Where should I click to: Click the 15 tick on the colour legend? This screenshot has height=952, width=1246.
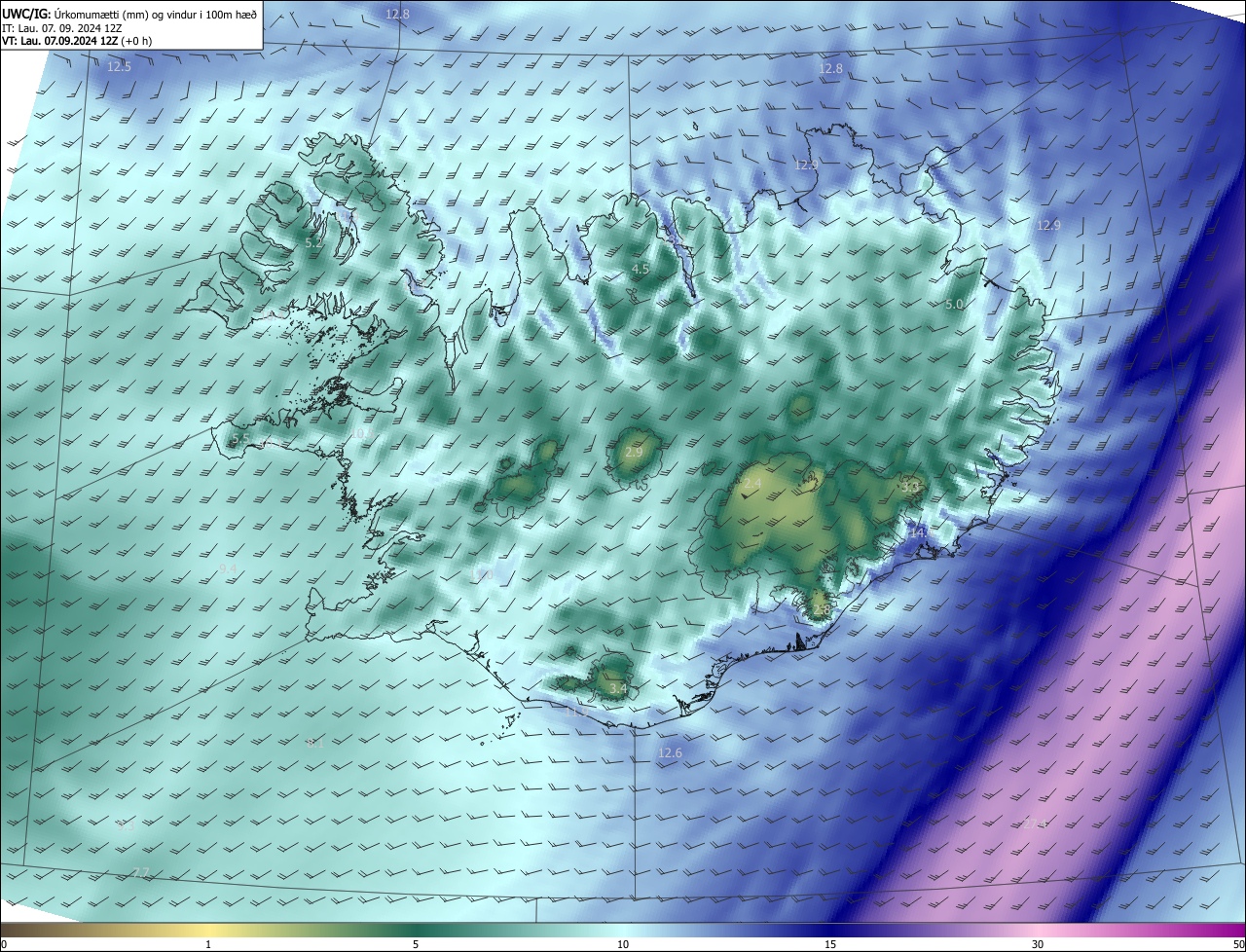[x=830, y=944]
